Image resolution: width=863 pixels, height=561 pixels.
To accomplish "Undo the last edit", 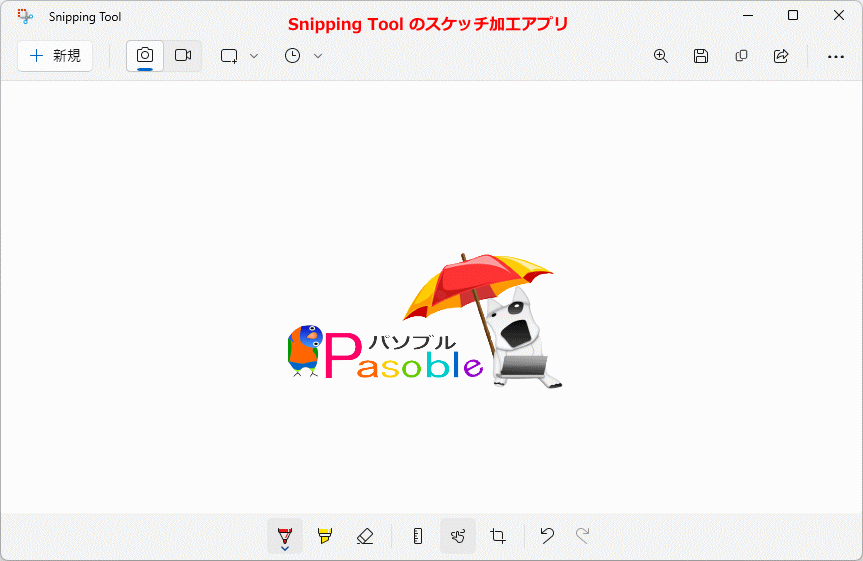I will tap(547, 536).
